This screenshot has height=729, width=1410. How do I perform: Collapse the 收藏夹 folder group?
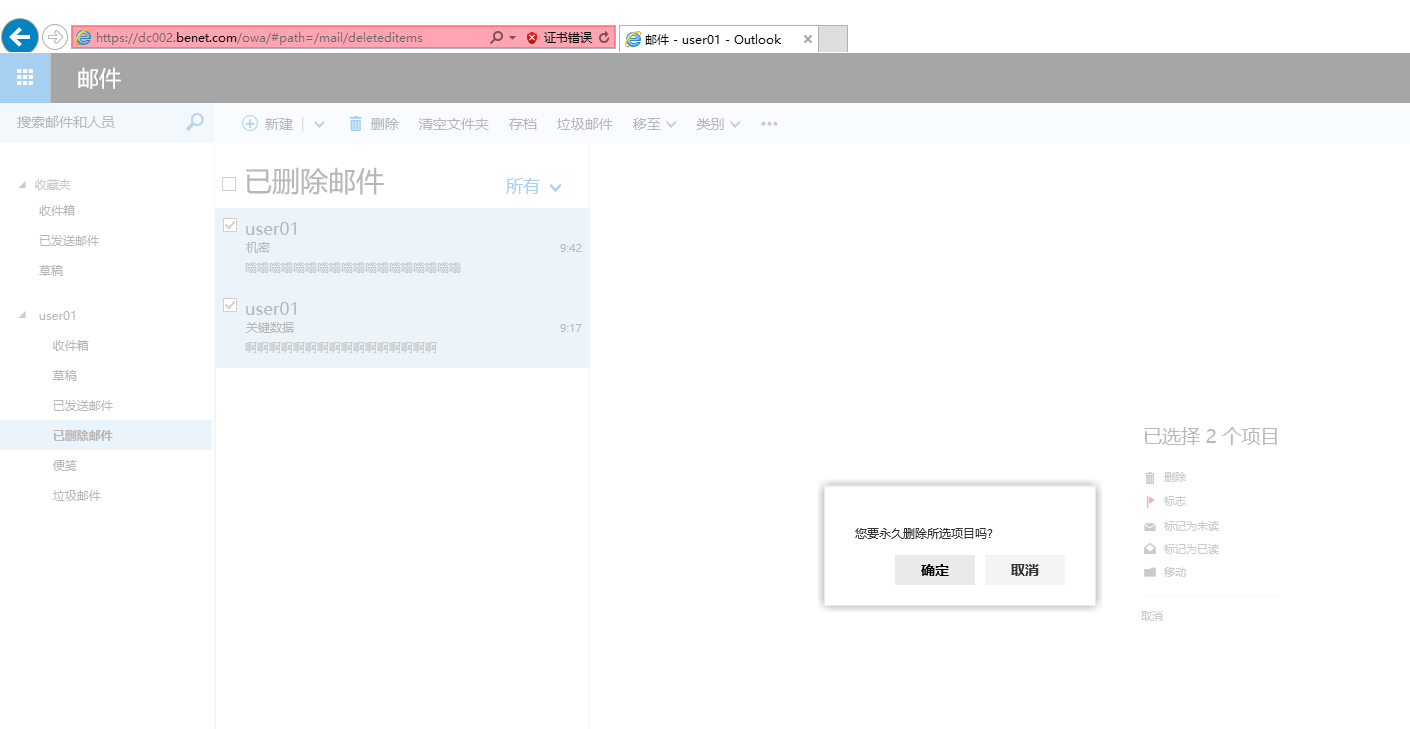pos(24,185)
